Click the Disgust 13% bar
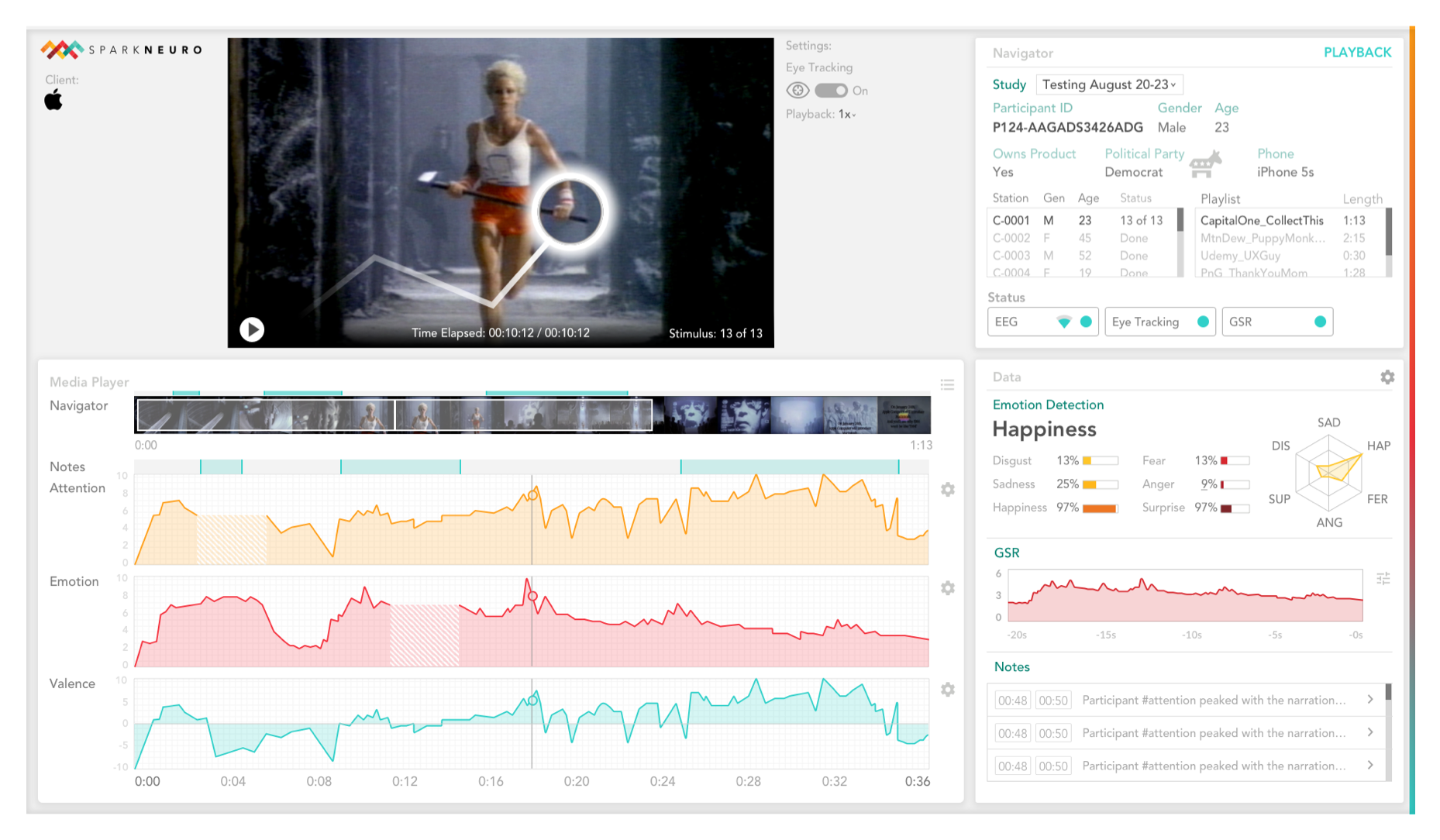The height and width of the screenshot is (840, 1440). coord(1100,461)
